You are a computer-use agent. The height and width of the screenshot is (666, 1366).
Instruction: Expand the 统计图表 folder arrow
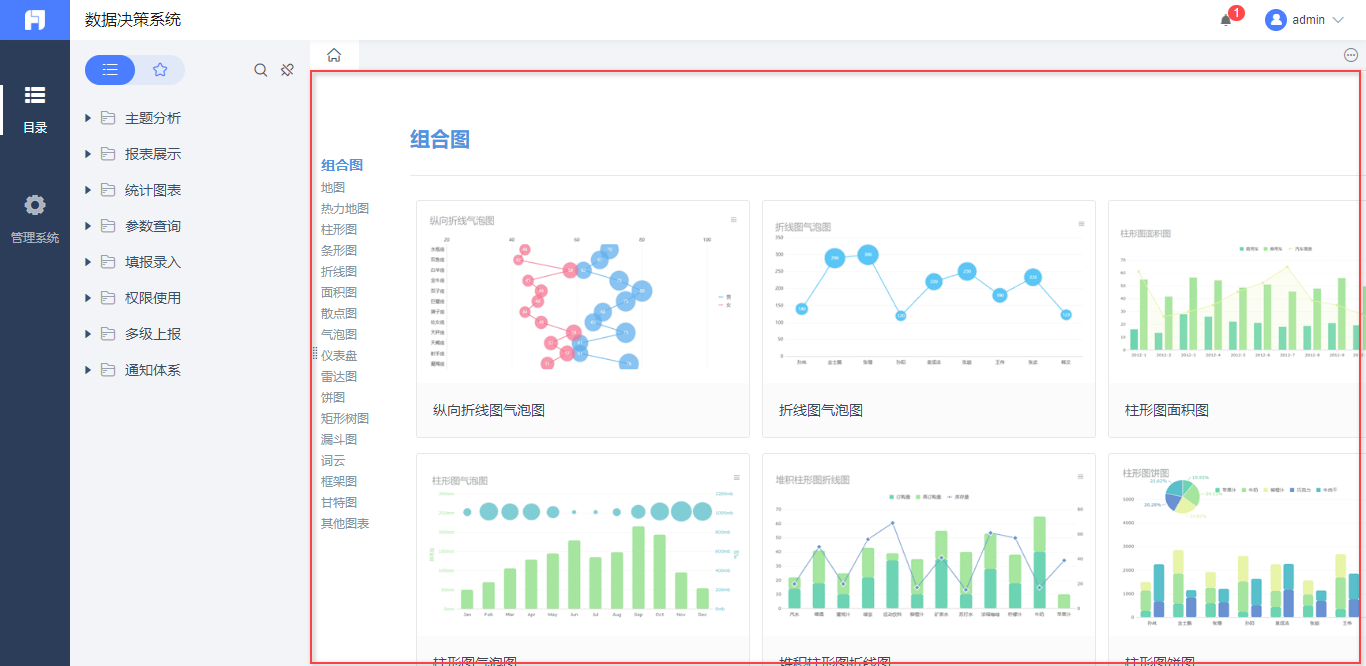click(88, 190)
